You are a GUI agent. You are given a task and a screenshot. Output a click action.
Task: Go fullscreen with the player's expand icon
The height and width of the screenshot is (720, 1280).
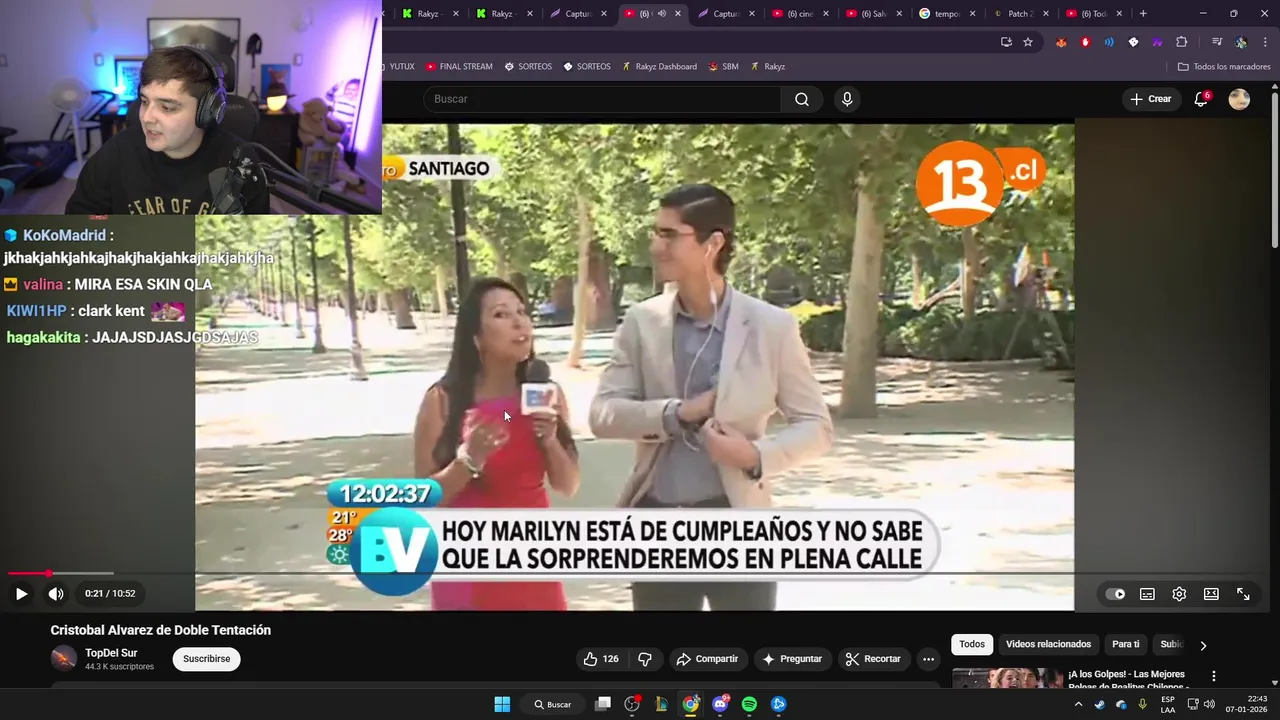(x=1243, y=594)
